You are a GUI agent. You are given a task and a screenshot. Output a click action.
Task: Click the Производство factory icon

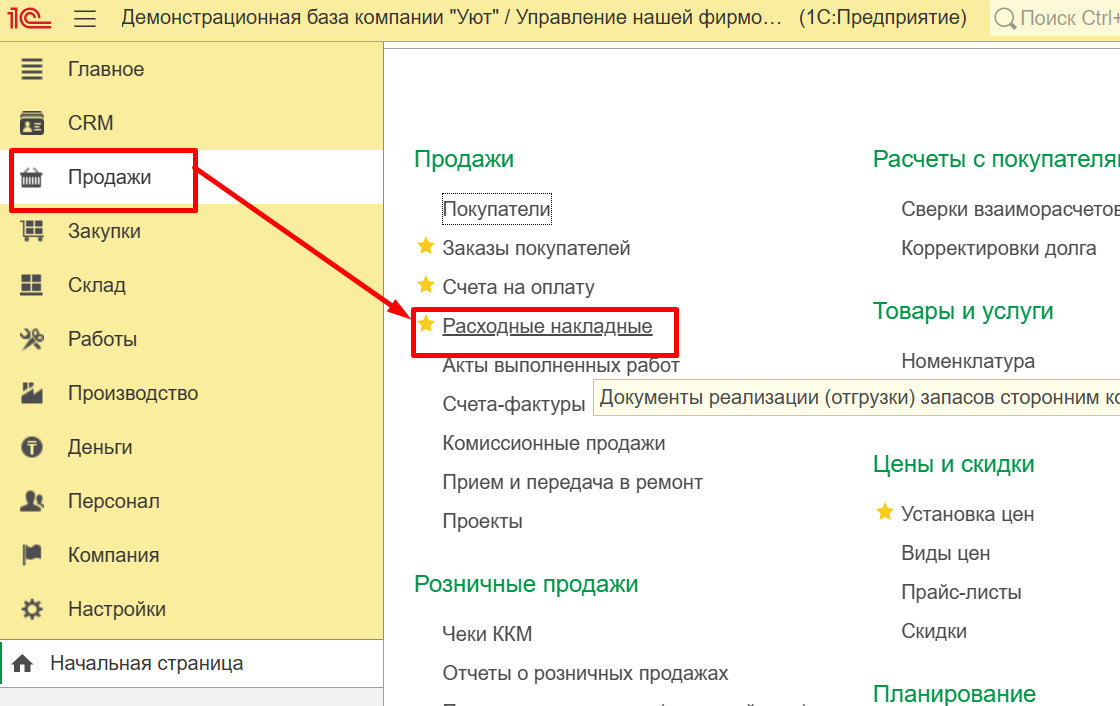point(32,393)
